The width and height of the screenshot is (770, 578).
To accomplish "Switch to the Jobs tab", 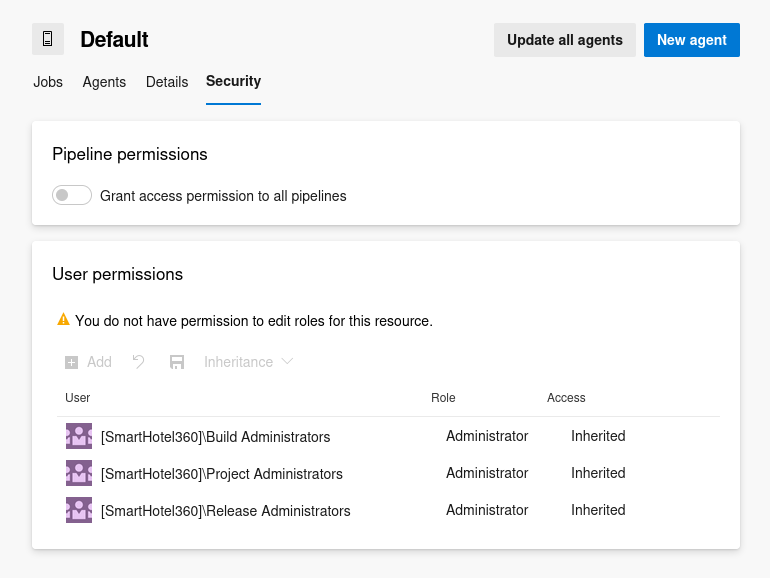I will (48, 82).
